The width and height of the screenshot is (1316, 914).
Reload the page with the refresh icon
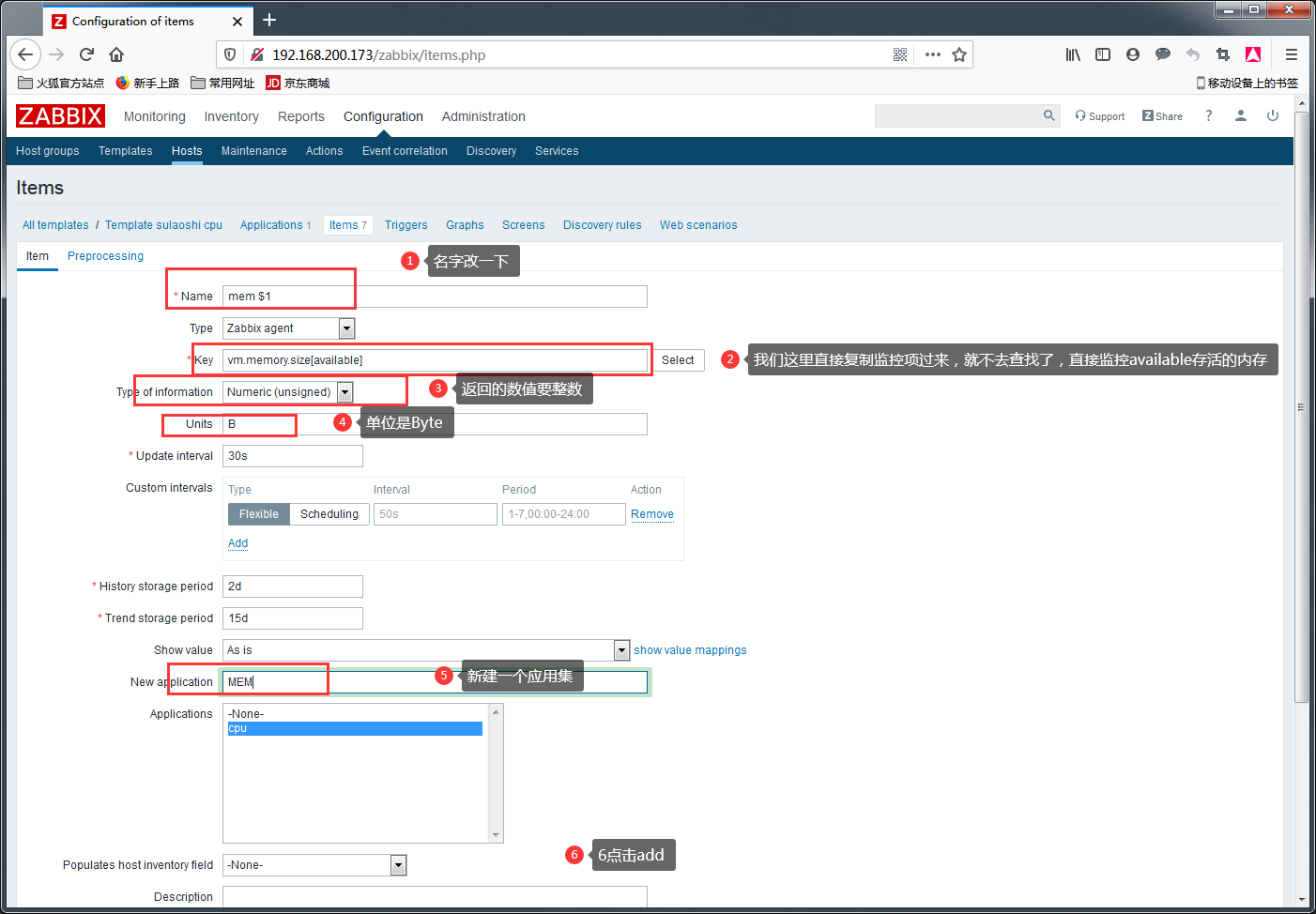(86, 54)
